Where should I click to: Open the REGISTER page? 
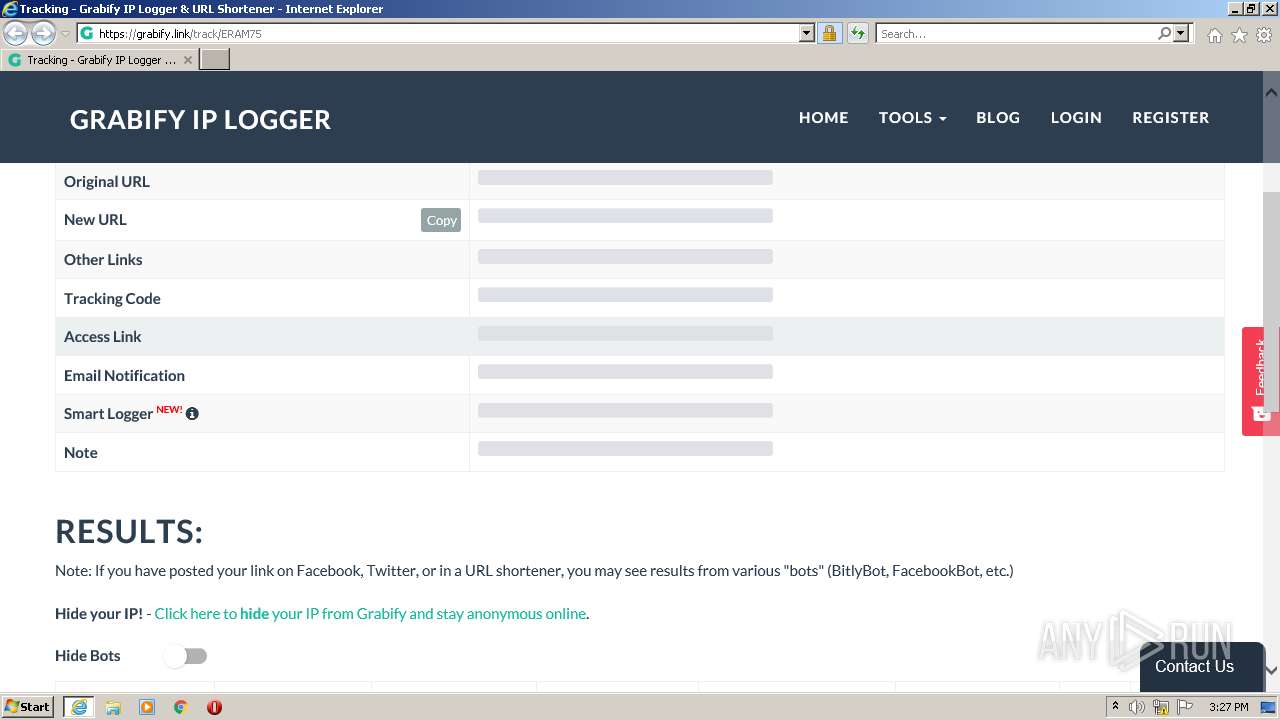click(1170, 117)
